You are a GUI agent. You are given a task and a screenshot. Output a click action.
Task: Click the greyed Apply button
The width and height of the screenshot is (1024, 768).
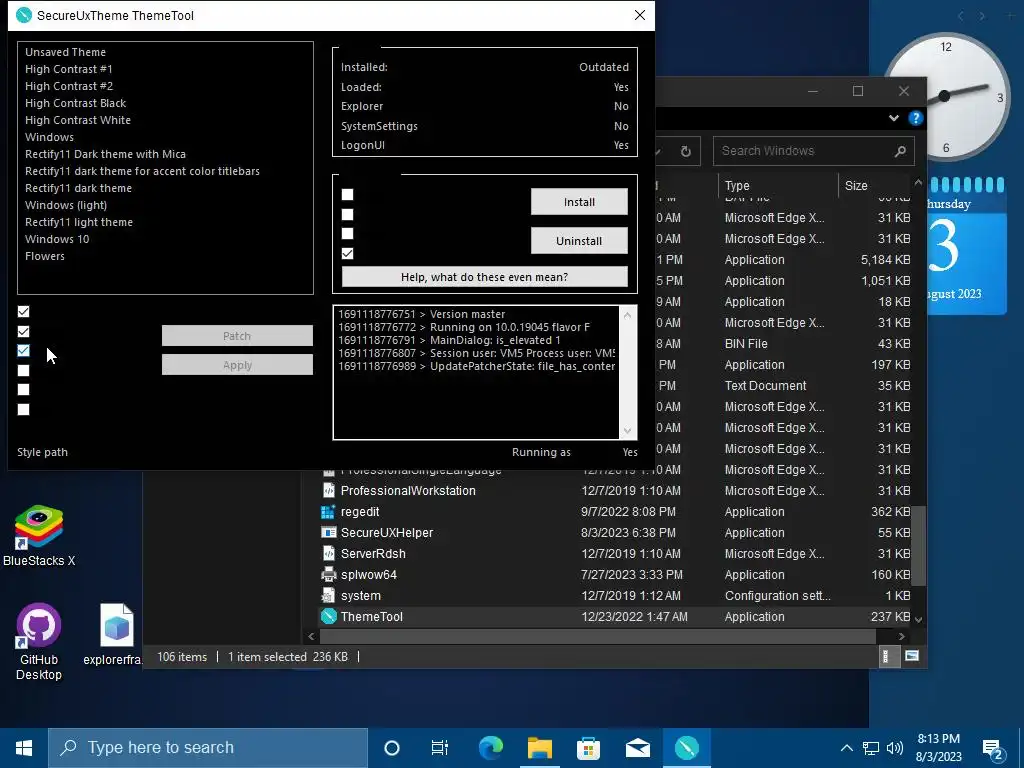coord(237,365)
